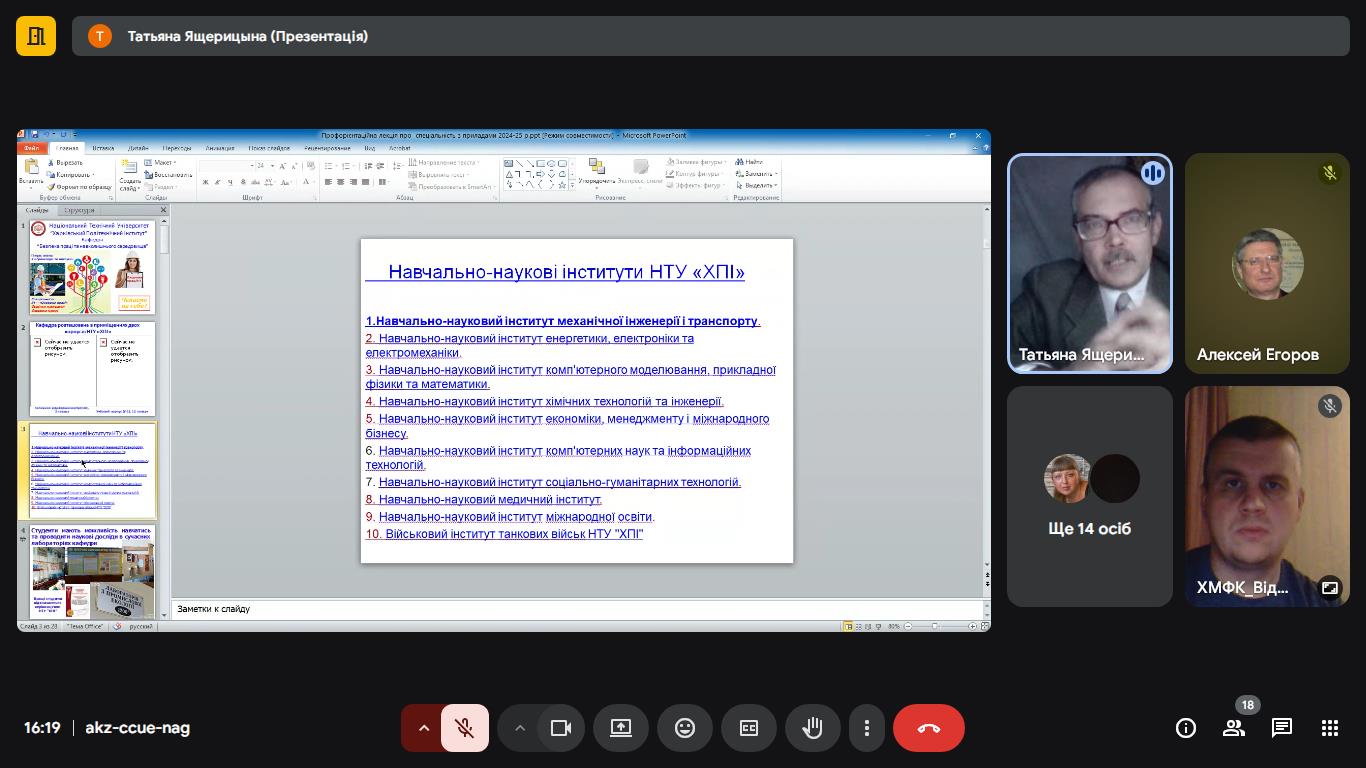Click the 'Упорядочить' arrange icon
1366x768 pixels.
597,172
